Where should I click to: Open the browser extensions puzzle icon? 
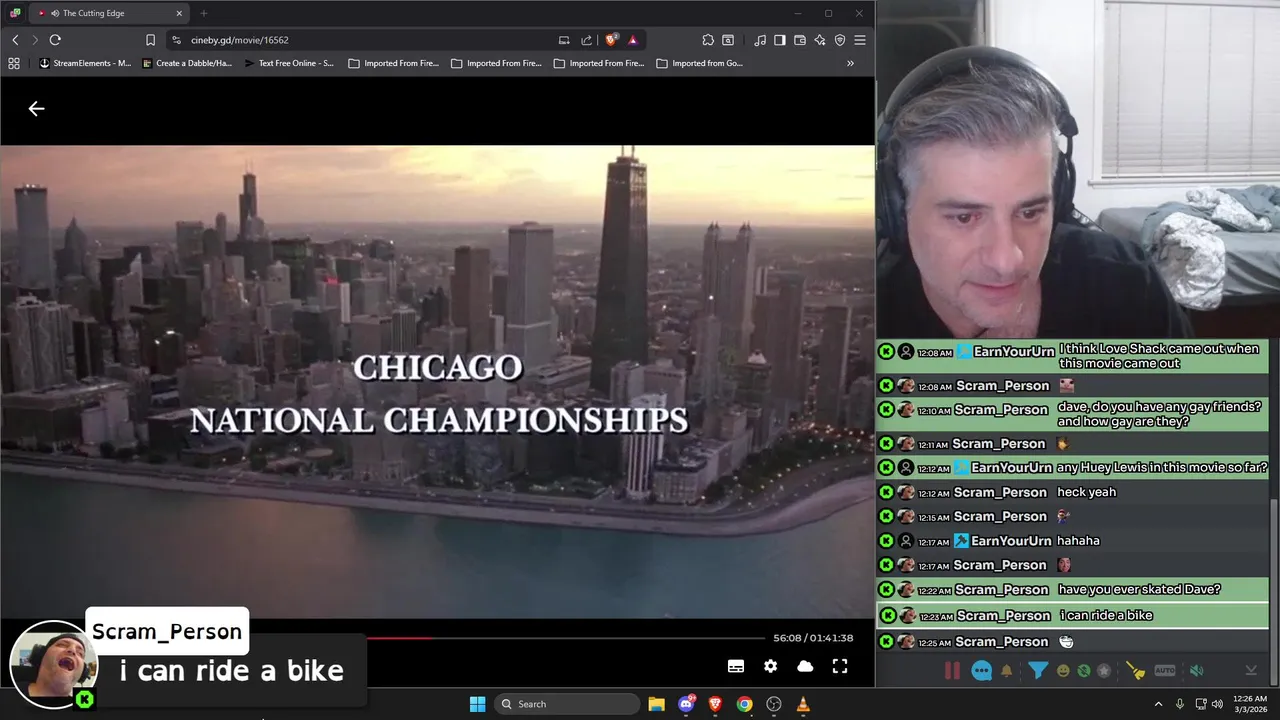[708, 40]
